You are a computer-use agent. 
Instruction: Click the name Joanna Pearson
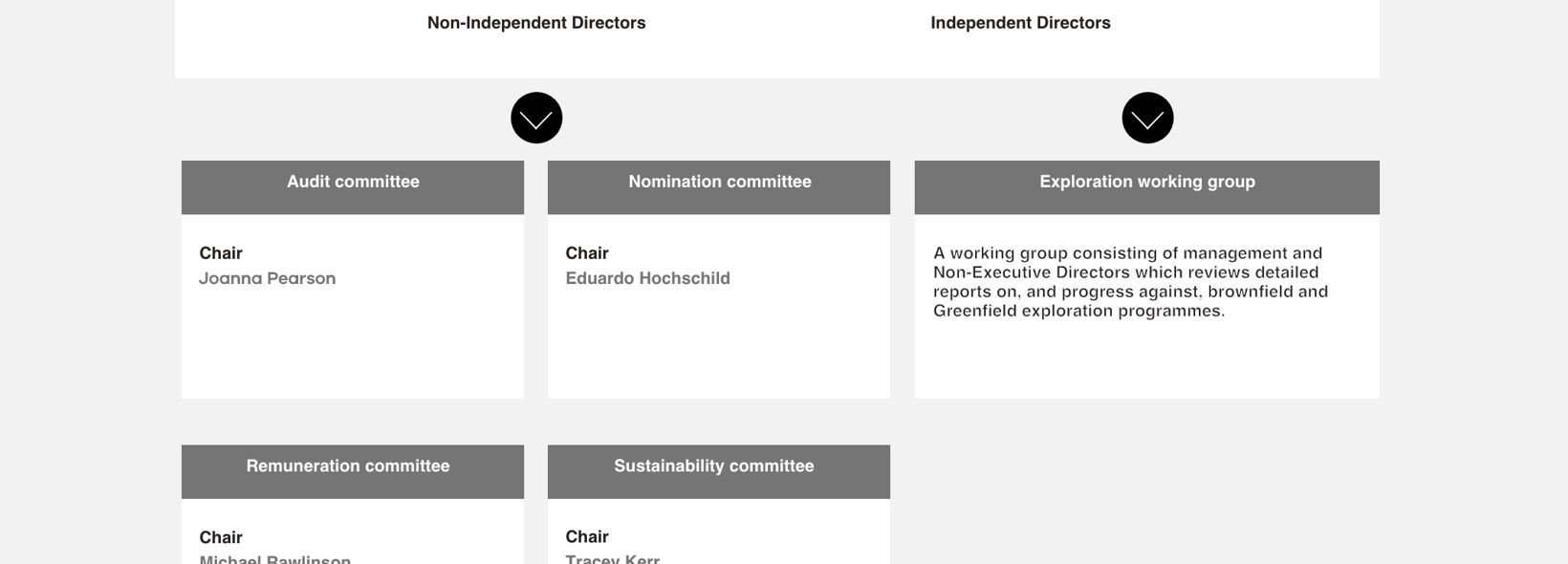click(268, 279)
